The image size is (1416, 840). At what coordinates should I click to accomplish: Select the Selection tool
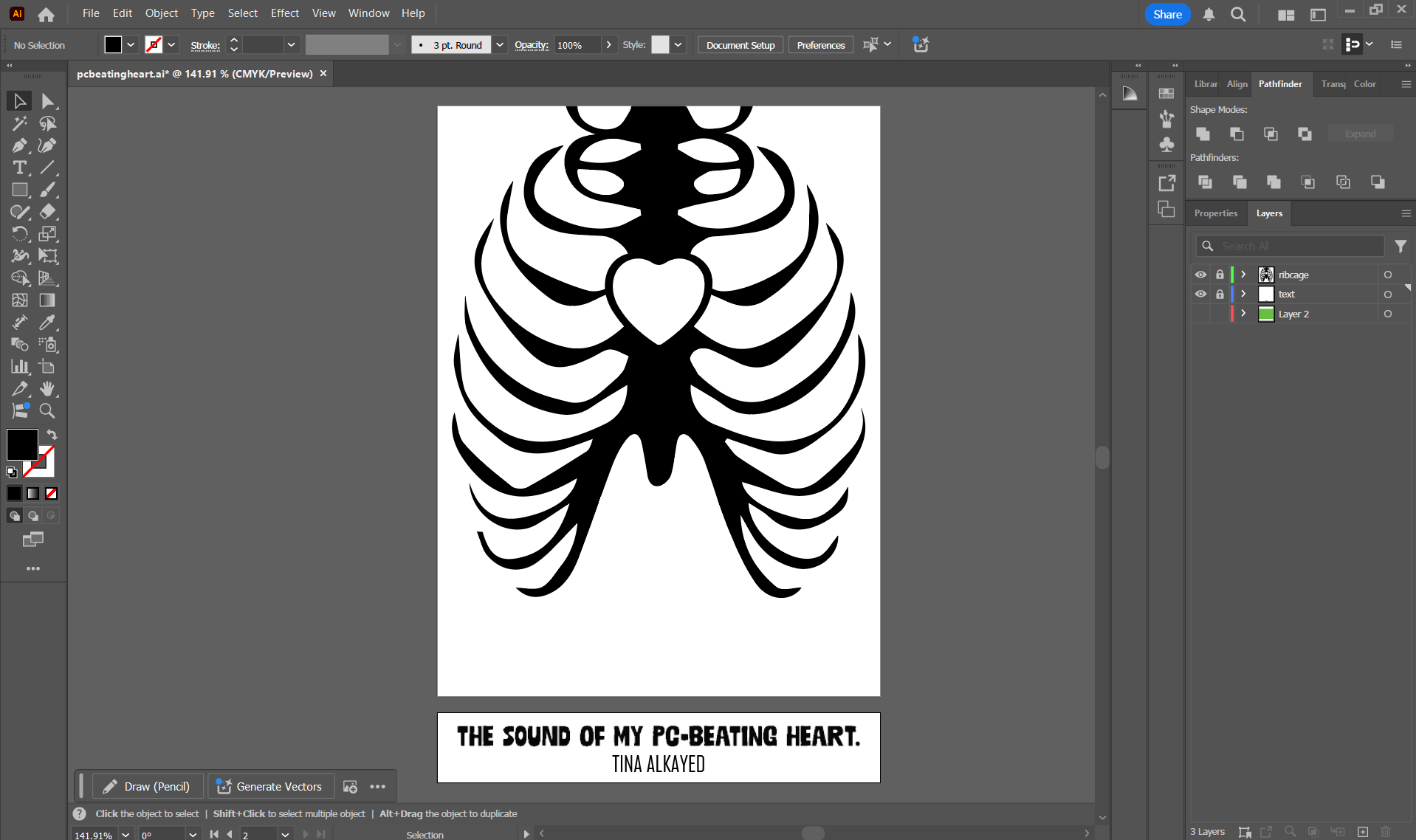tap(18, 101)
